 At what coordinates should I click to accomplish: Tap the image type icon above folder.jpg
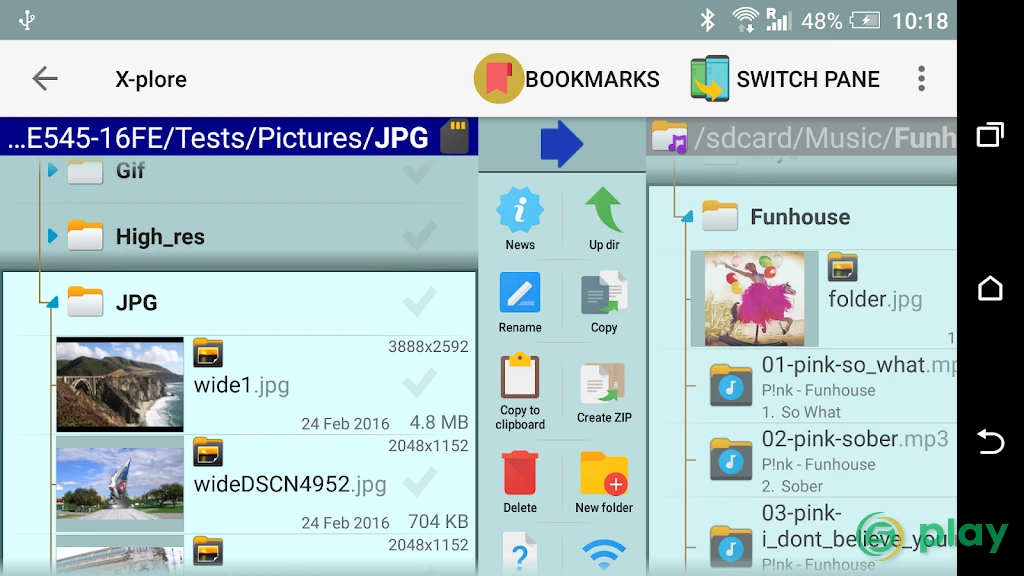[x=842, y=267]
